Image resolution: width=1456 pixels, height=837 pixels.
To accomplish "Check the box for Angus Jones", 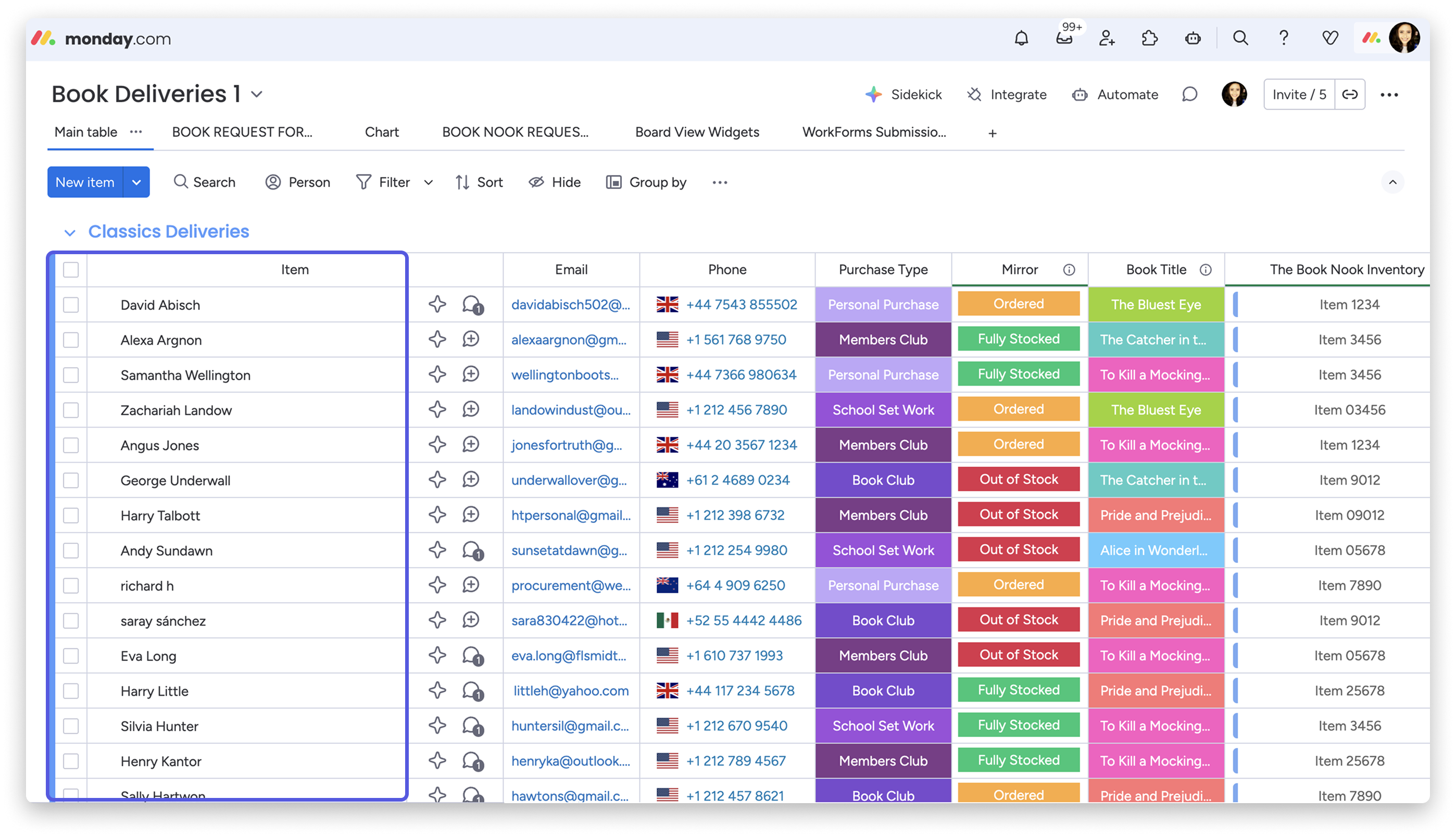I will click(x=71, y=445).
